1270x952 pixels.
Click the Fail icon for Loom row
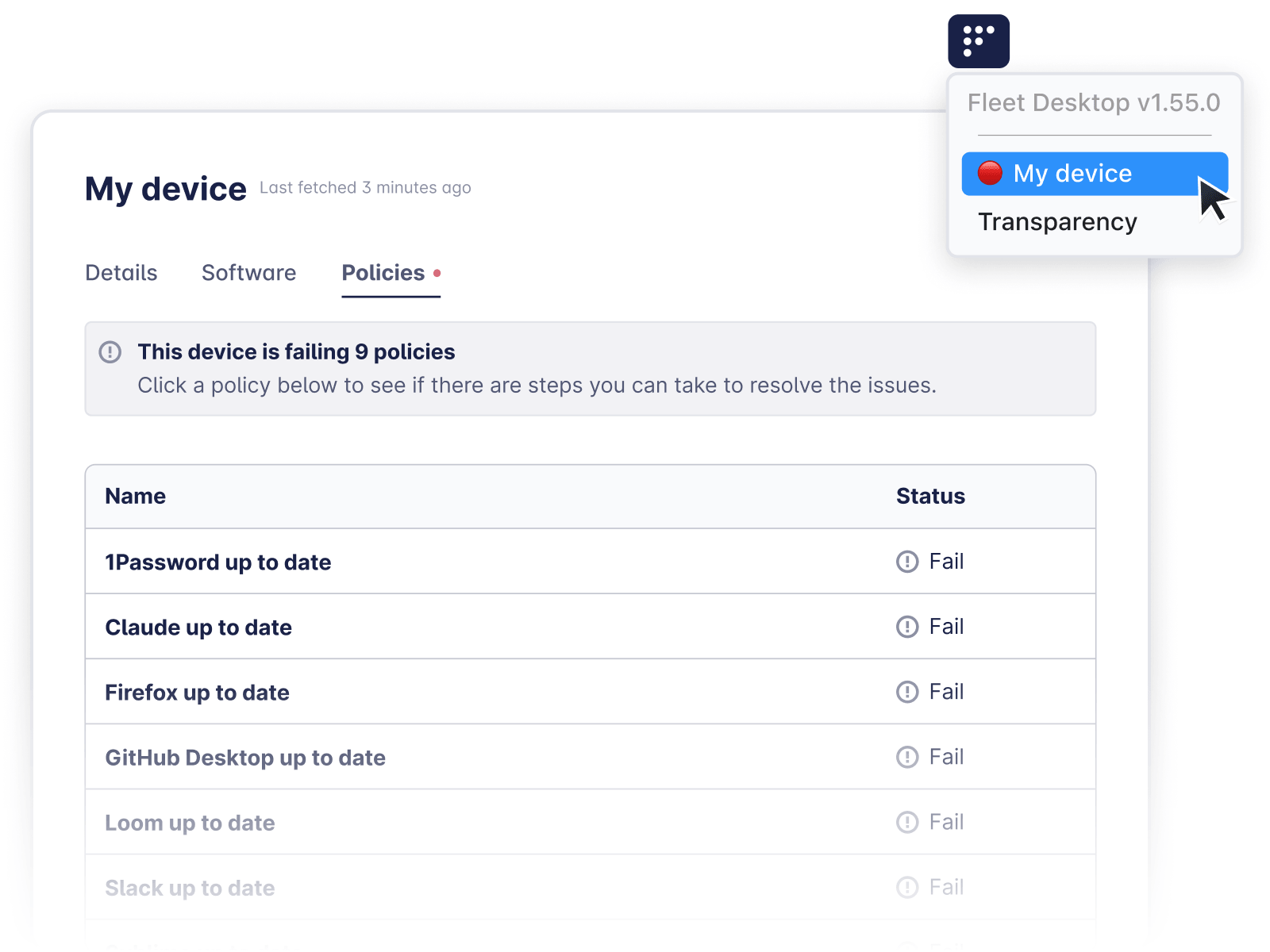pos(907,822)
